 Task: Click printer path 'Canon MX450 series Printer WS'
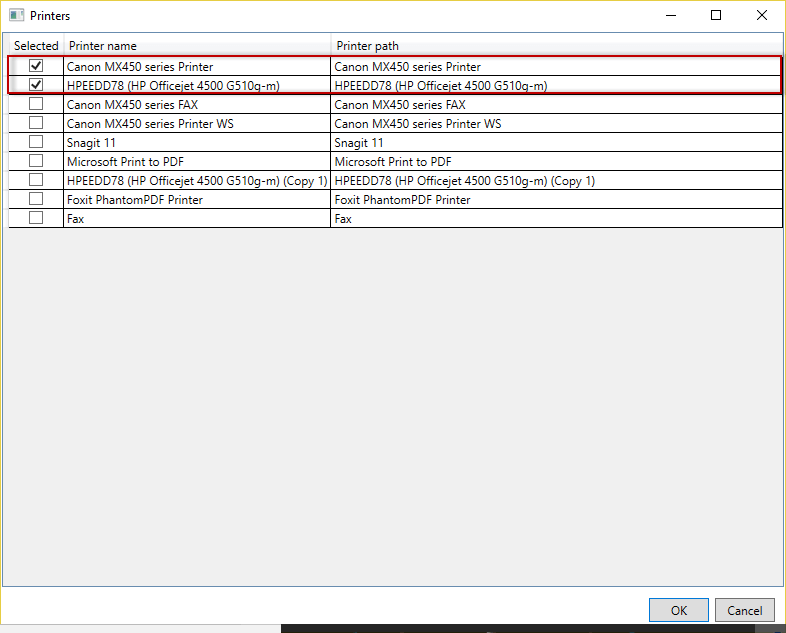418,124
